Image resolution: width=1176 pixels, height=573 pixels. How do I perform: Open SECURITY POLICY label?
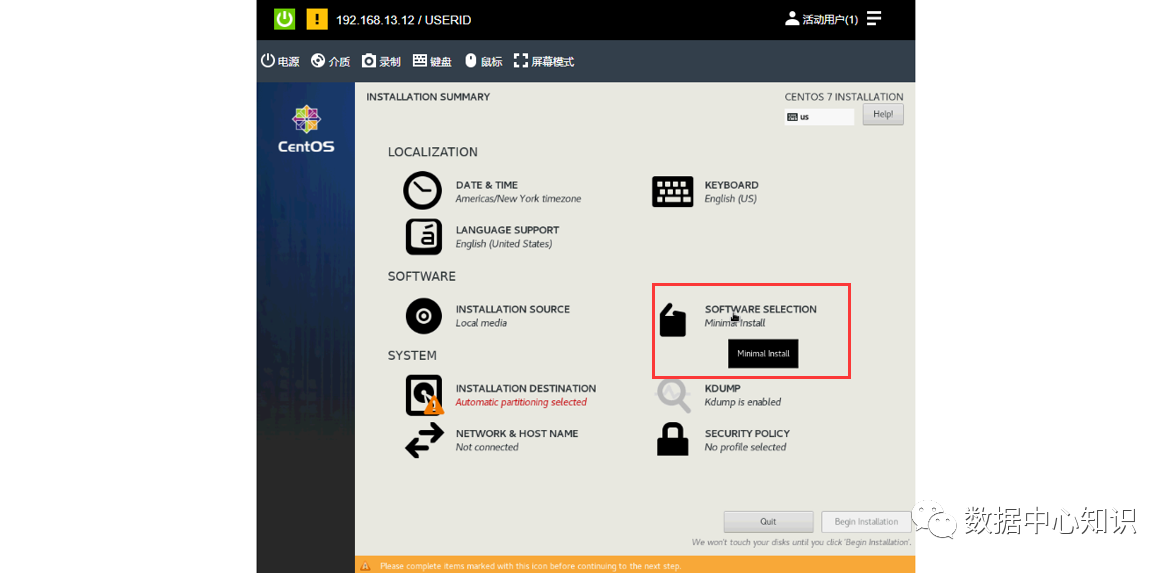coord(747,434)
